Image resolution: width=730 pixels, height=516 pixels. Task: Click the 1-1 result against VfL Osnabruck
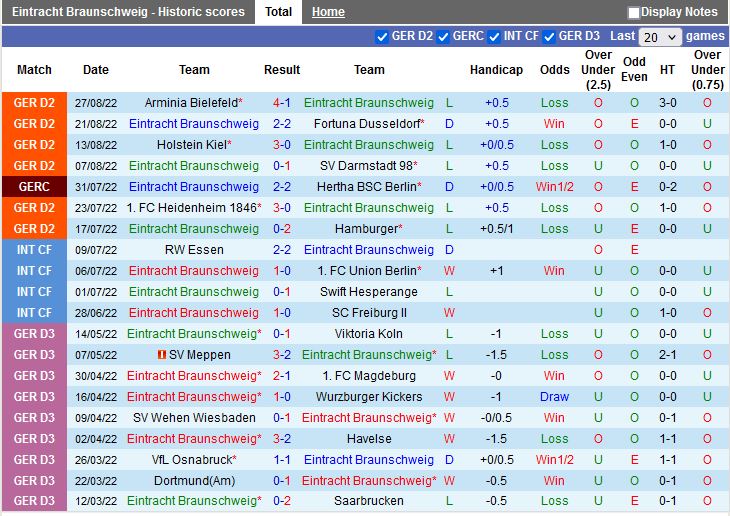pos(282,460)
